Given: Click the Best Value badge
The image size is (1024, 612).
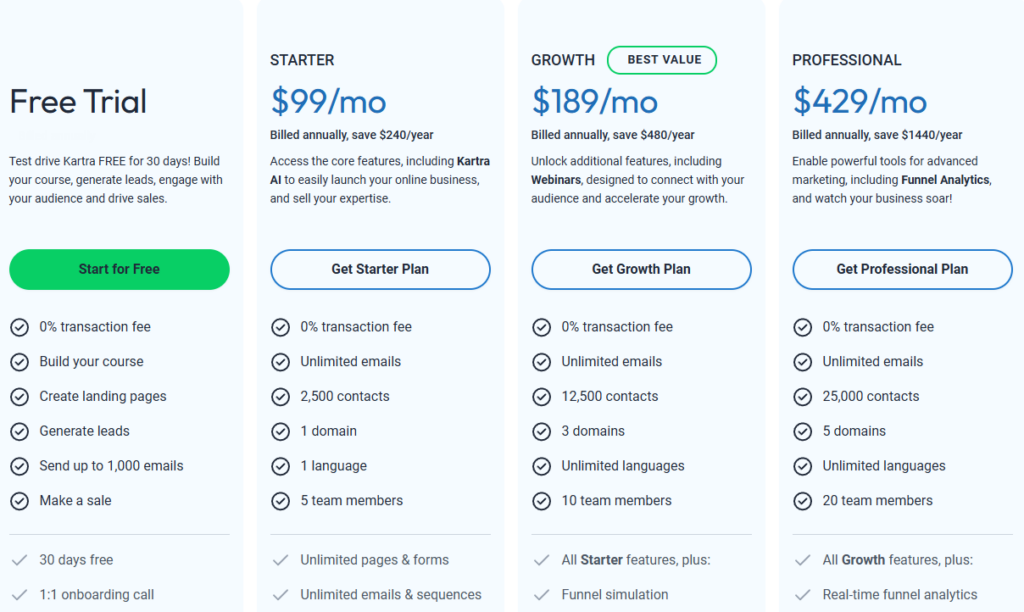Looking at the screenshot, I should pos(662,60).
